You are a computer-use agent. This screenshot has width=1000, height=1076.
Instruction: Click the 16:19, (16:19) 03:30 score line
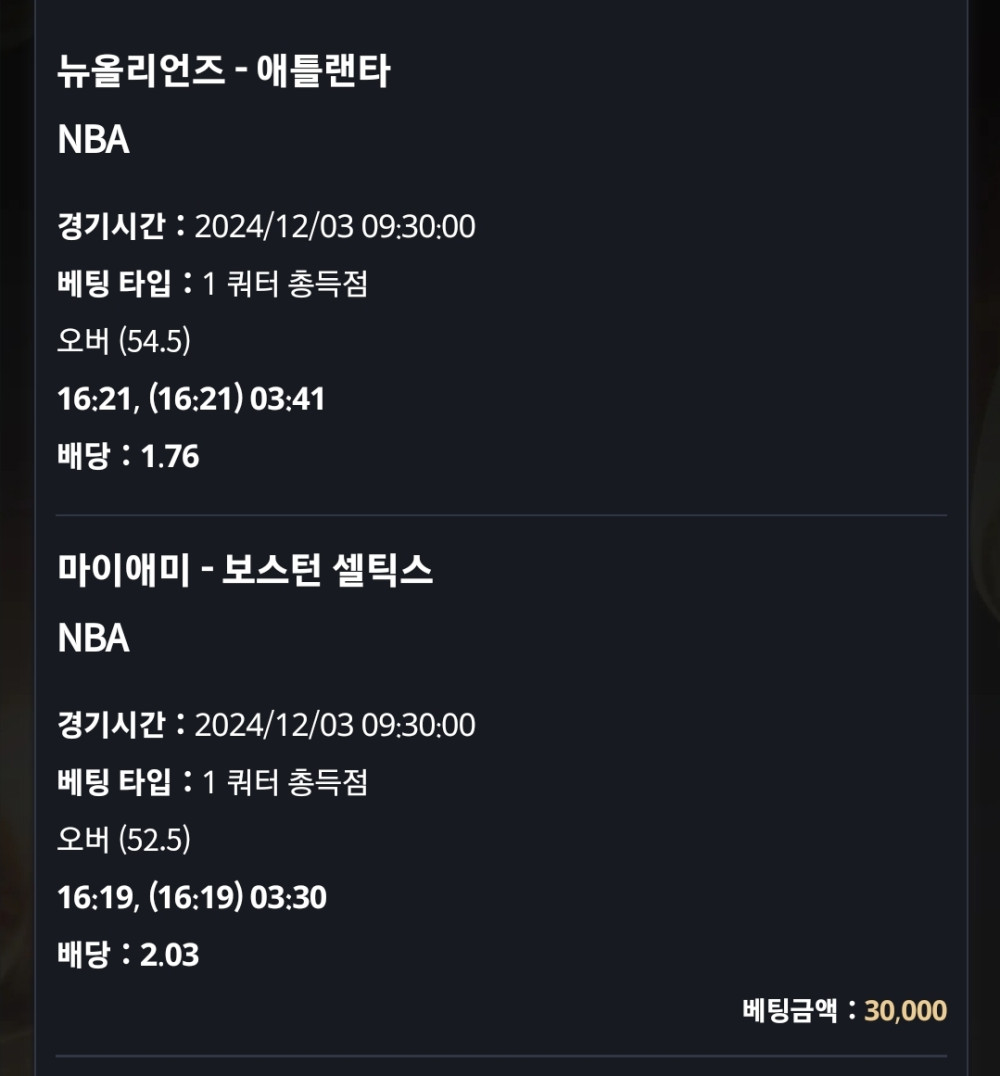coord(192,898)
